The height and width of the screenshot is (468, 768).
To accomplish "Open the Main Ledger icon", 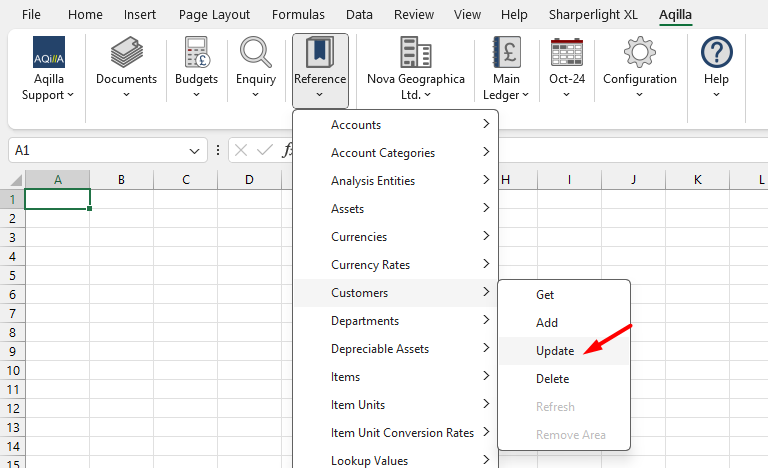I will pos(507,53).
